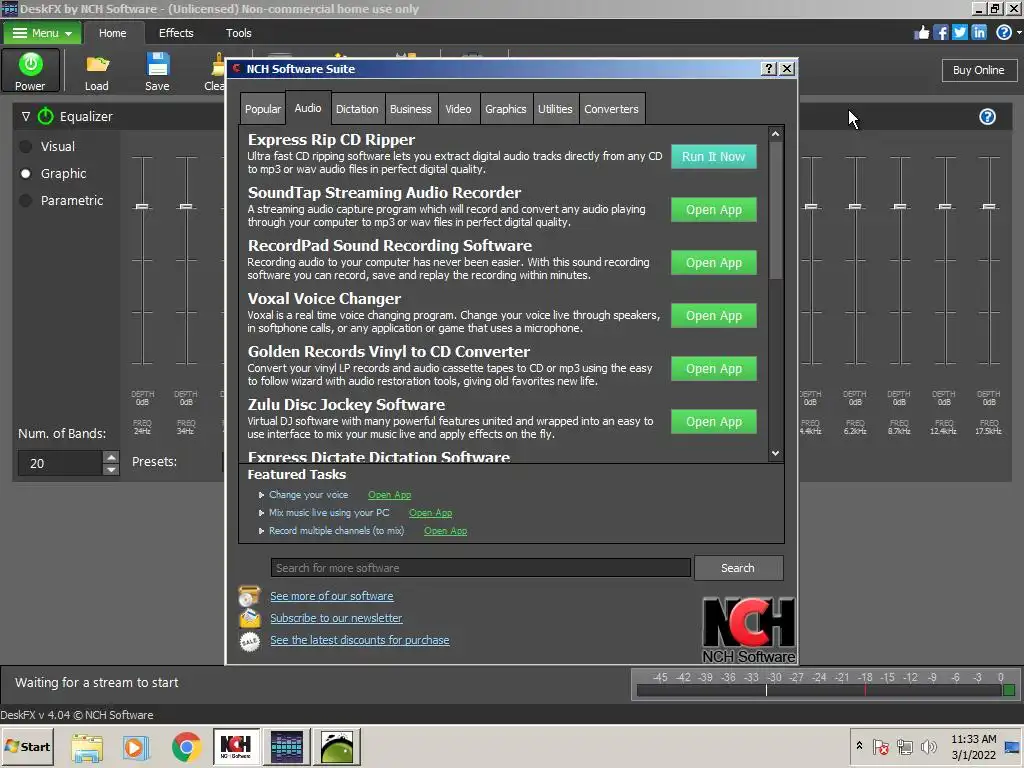The width and height of the screenshot is (1024, 768).
Task: Click the Equalizer panel help icon
Action: tap(987, 117)
